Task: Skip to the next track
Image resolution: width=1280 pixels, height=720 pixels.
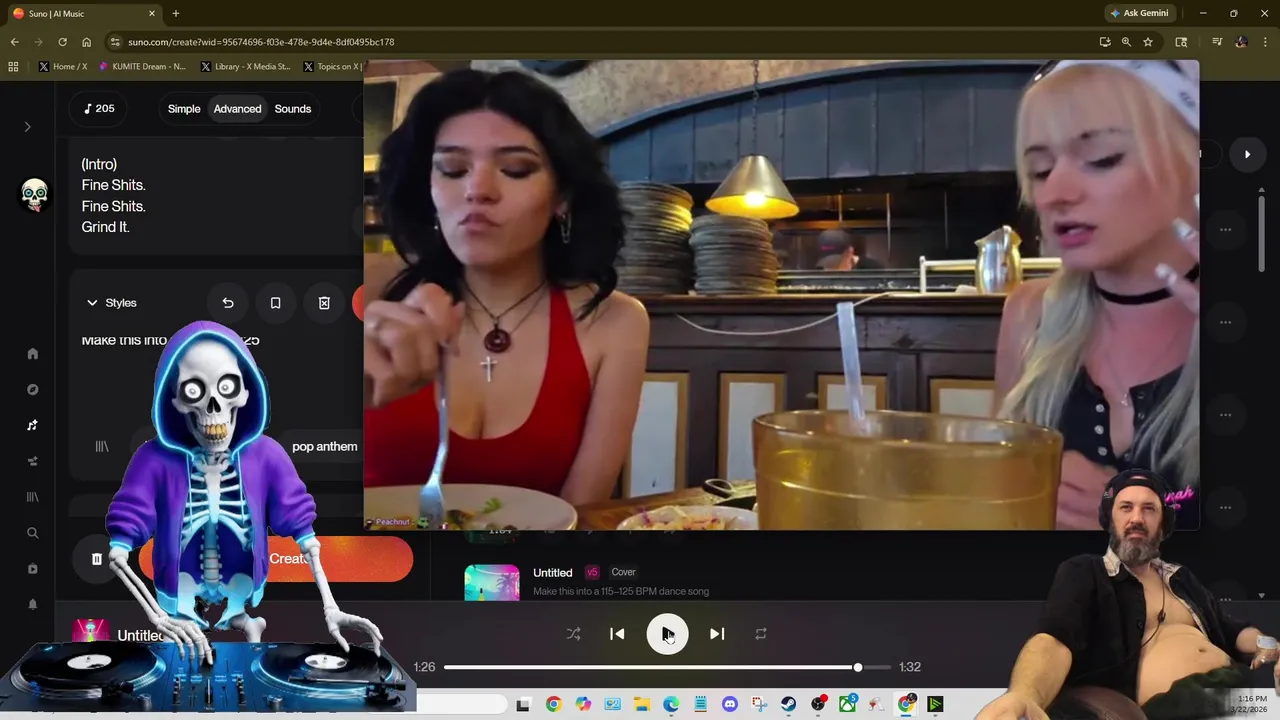Action: click(717, 634)
